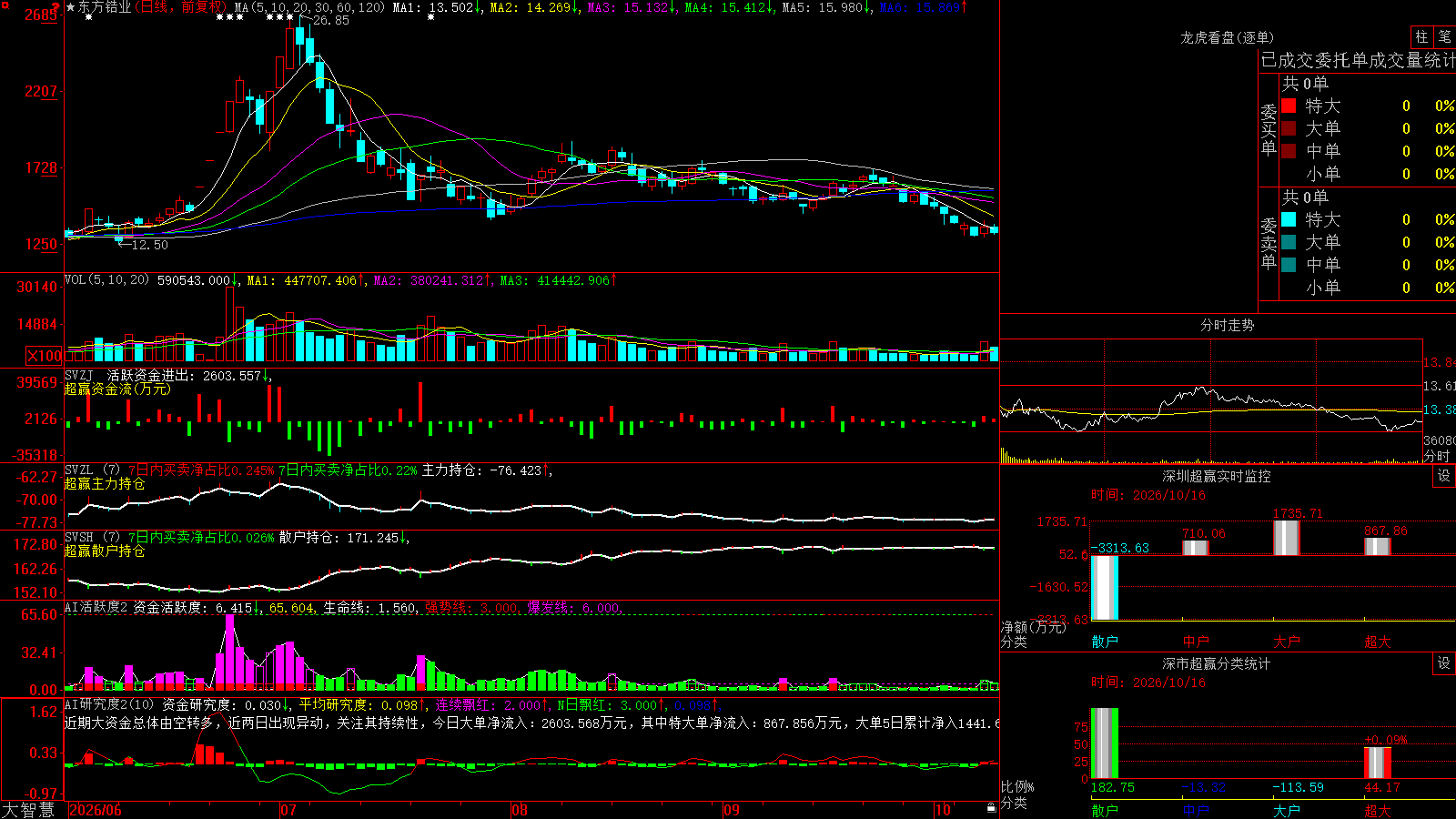Click the 分时走势 panel title

tap(1227, 325)
